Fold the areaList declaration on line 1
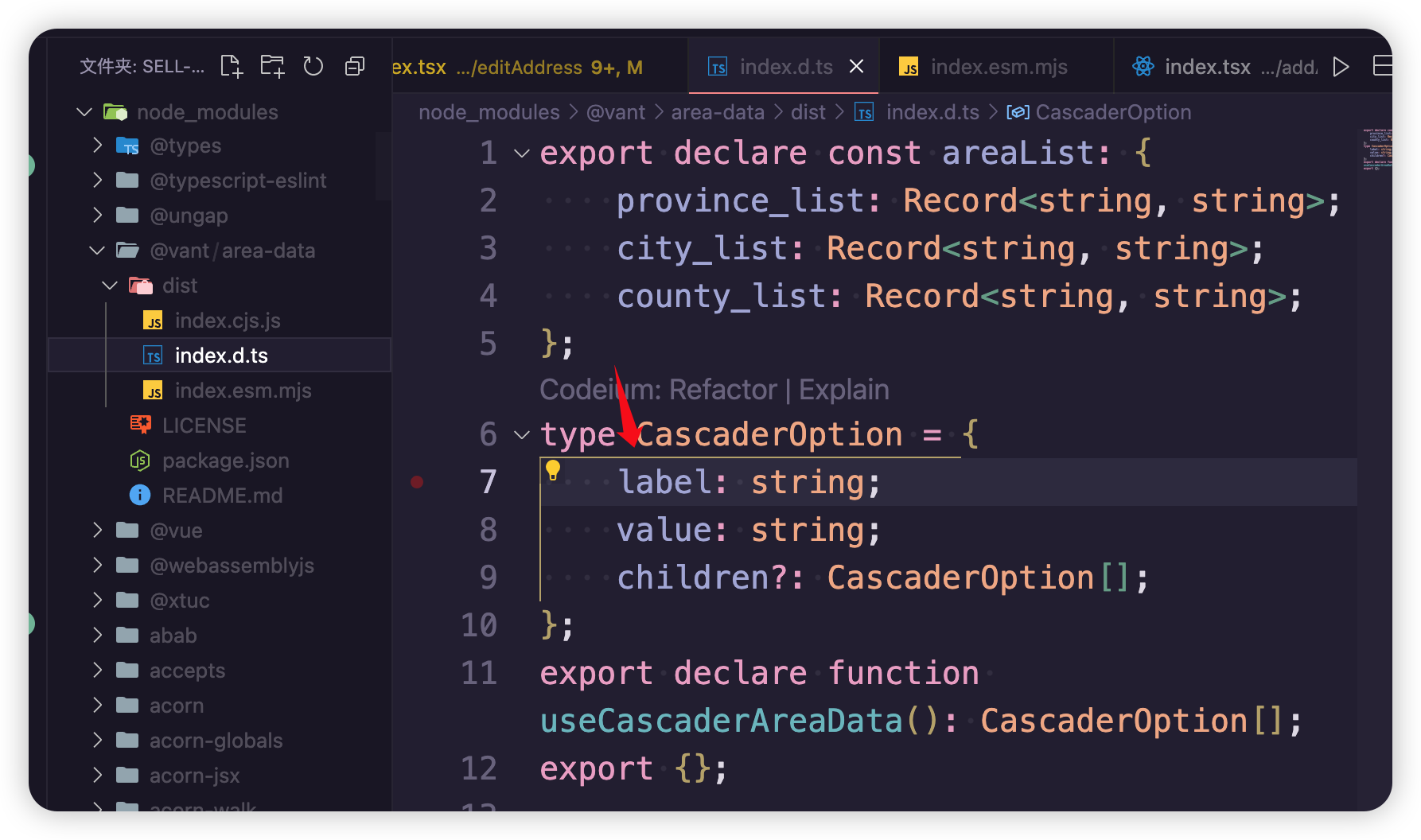The height and width of the screenshot is (840, 1421). click(522, 153)
